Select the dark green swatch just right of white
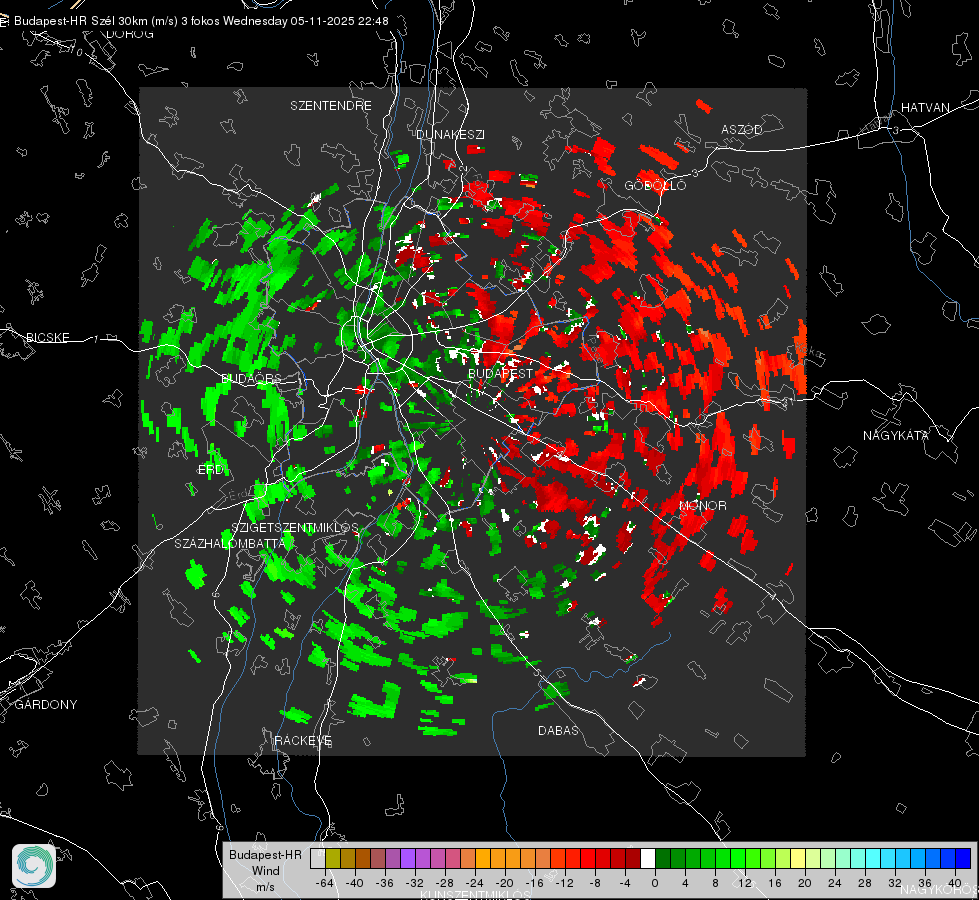The image size is (979, 900). tap(663, 858)
